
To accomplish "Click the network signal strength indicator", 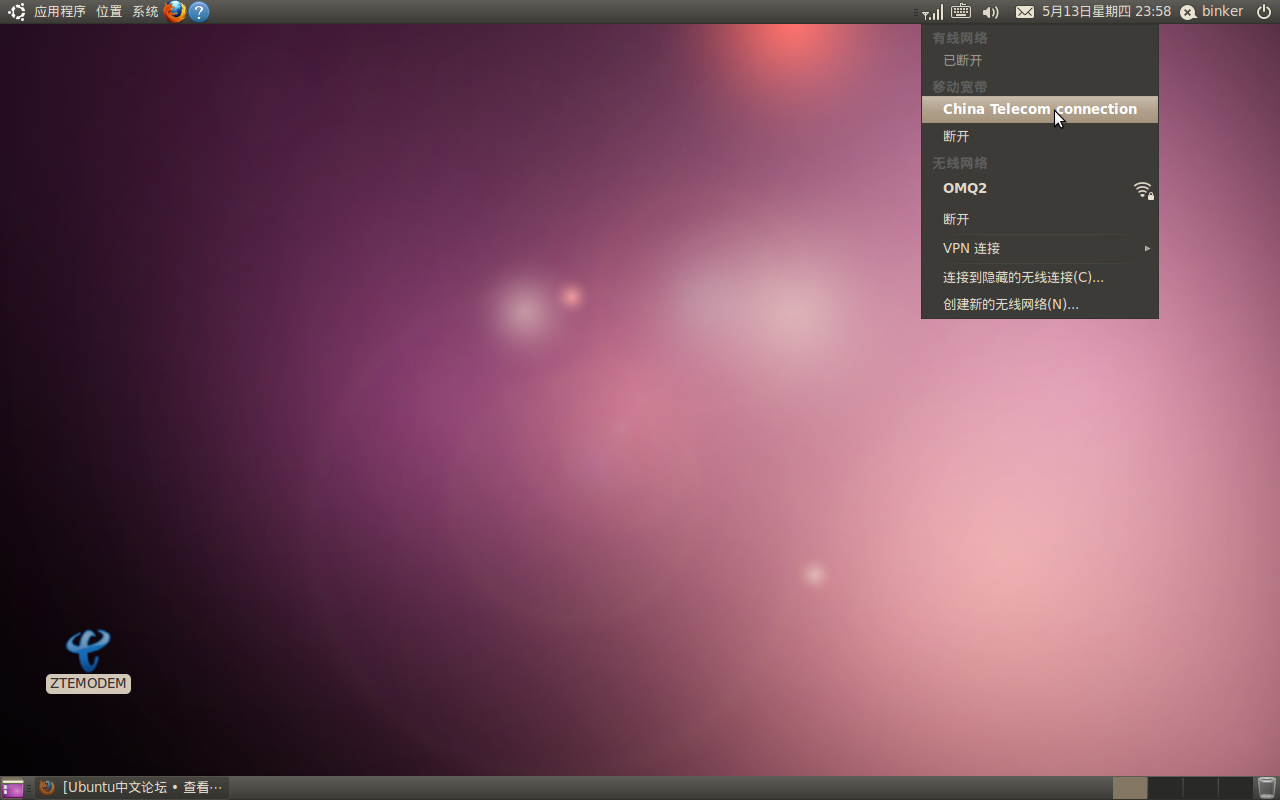I will pos(931,12).
